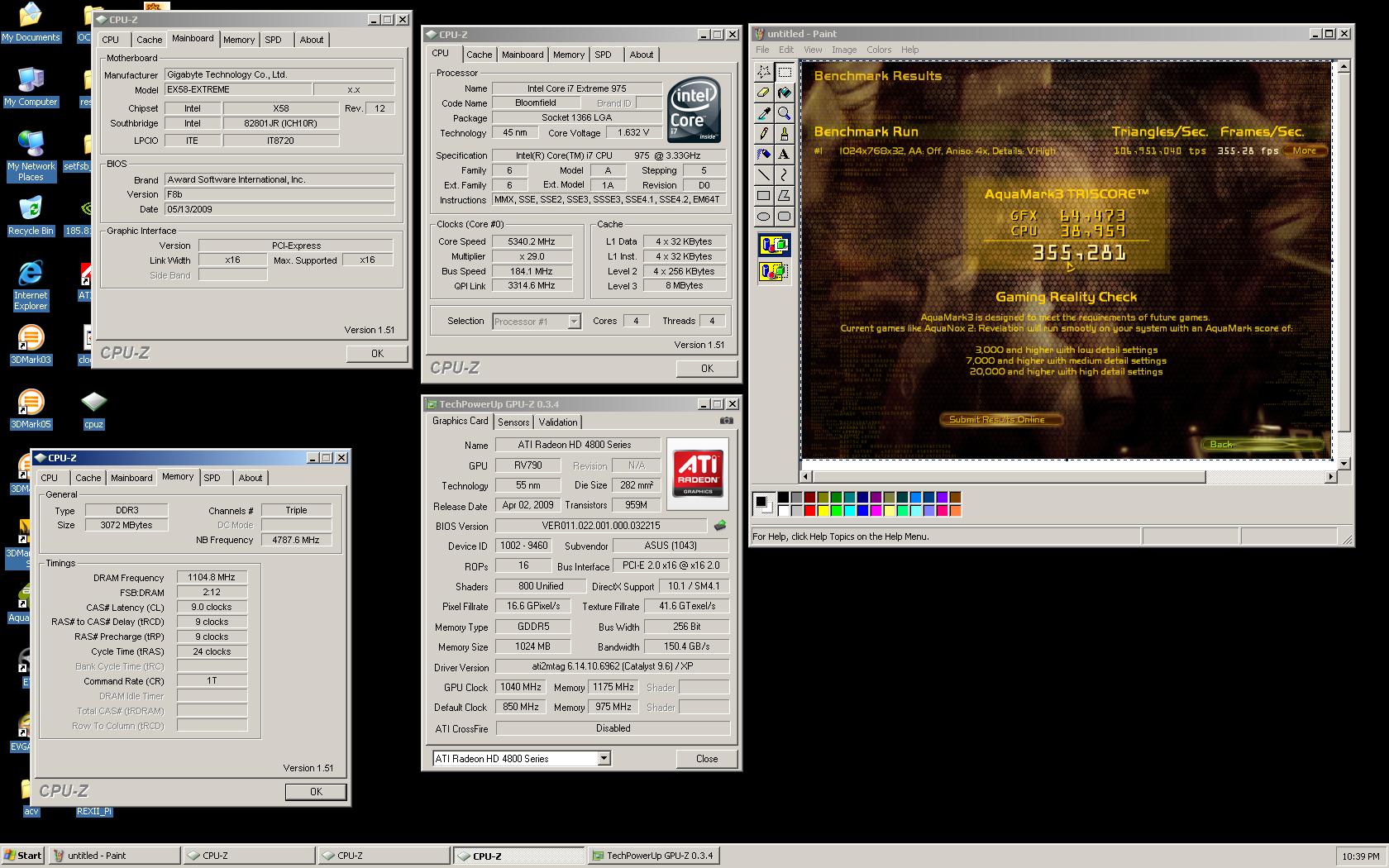Click OK in the Memory CPU-Z window
The image size is (1389, 868).
tap(316, 792)
